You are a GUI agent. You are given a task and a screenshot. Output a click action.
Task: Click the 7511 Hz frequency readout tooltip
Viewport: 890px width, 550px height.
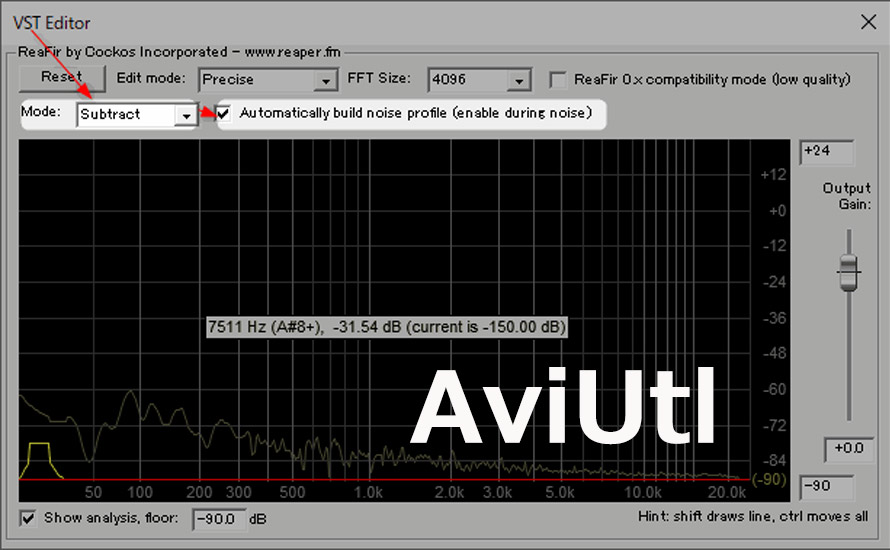point(387,327)
